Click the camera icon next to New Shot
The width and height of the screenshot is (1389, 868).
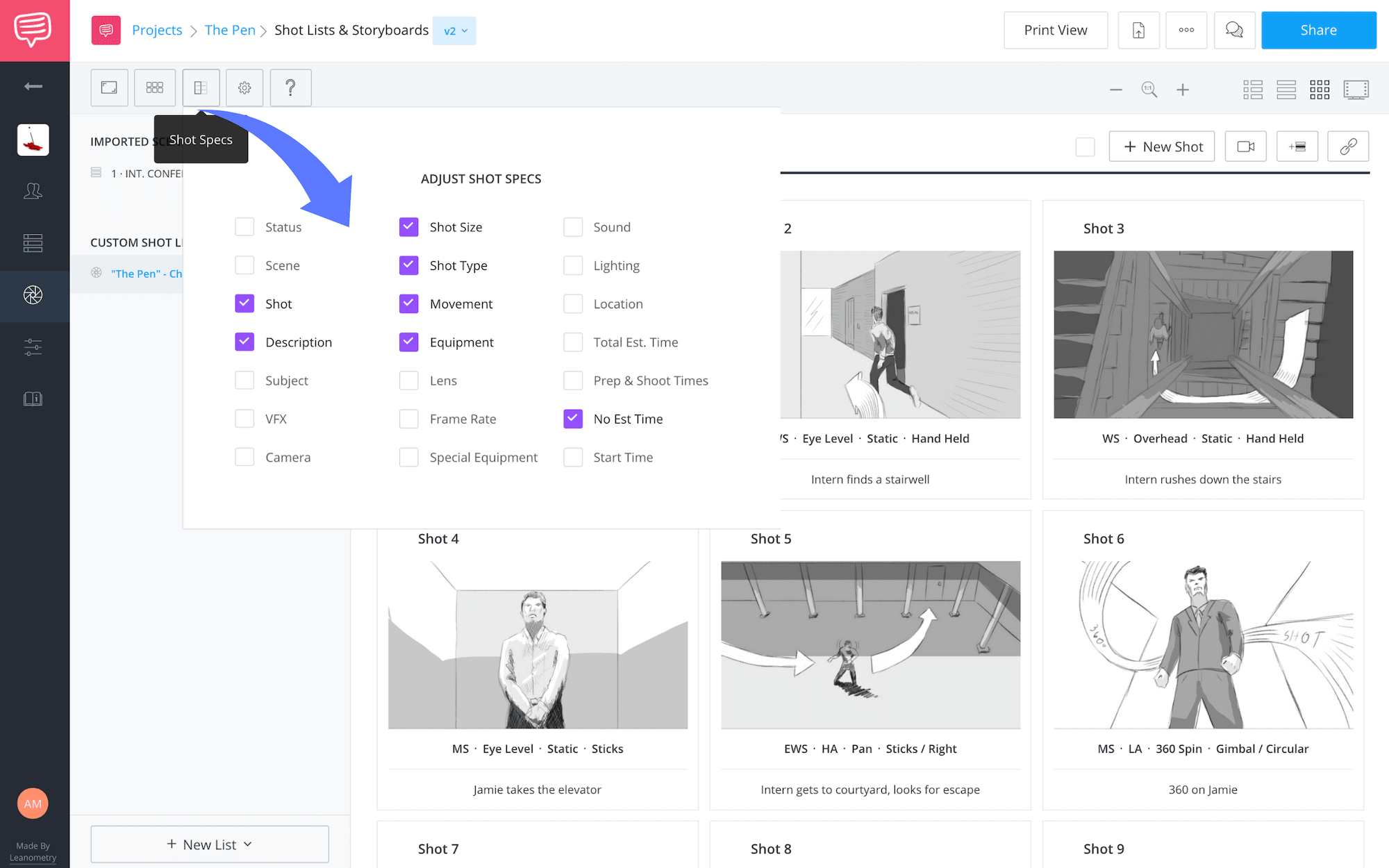pos(1245,147)
